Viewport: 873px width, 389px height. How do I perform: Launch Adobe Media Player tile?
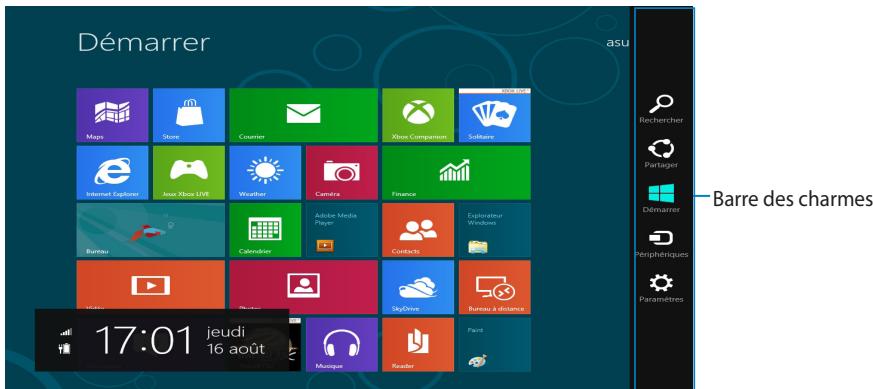342,230
